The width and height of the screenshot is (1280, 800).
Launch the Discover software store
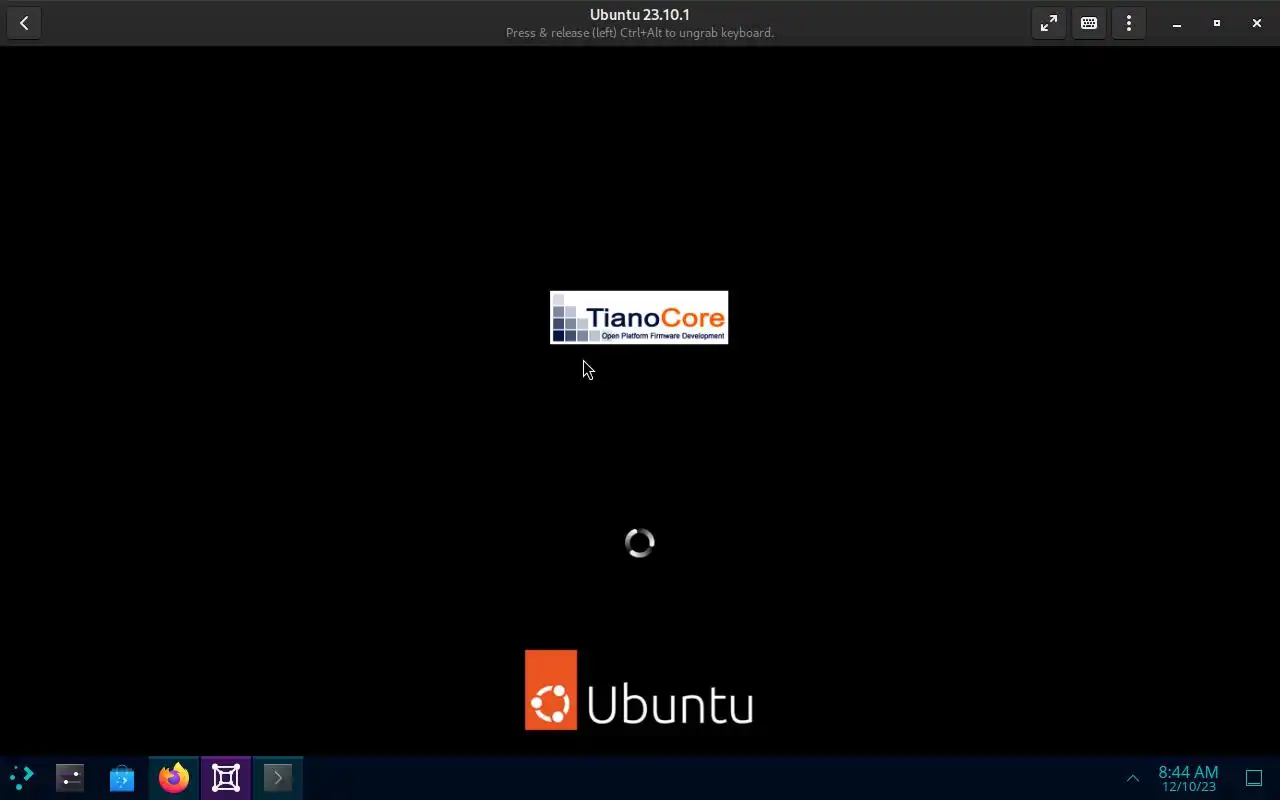coord(122,777)
